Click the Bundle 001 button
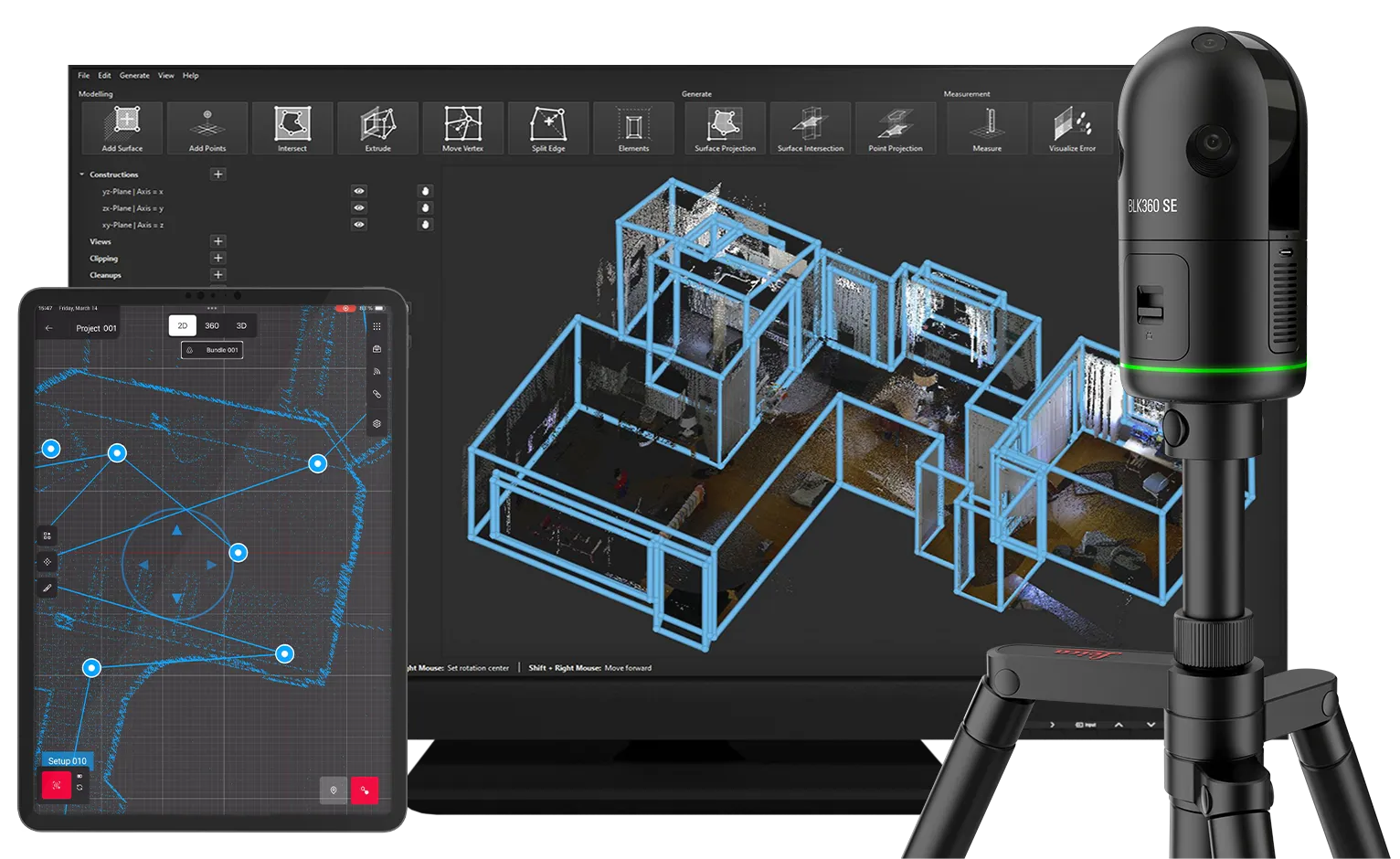 click(x=212, y=350)
